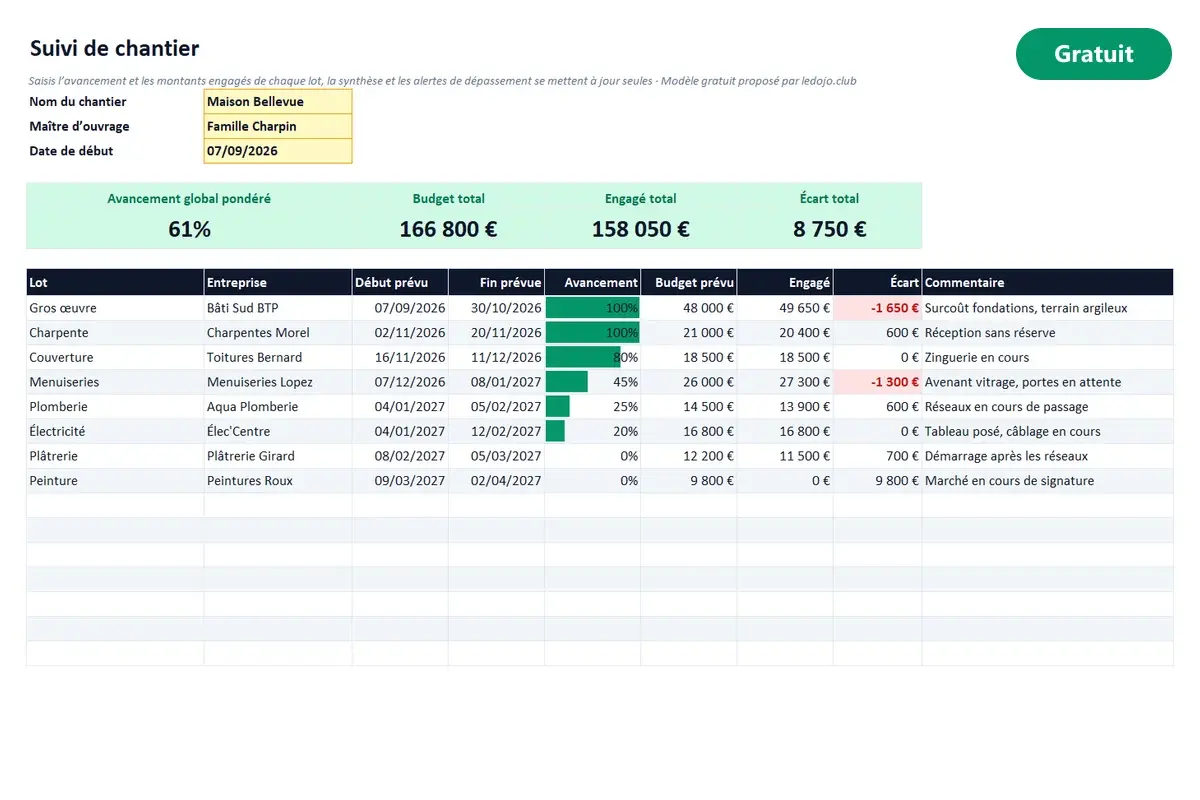Screen dimensions: 1200x800
Task: Select the Date de début label
Action: pyautogui.click(x=71, y=151)
